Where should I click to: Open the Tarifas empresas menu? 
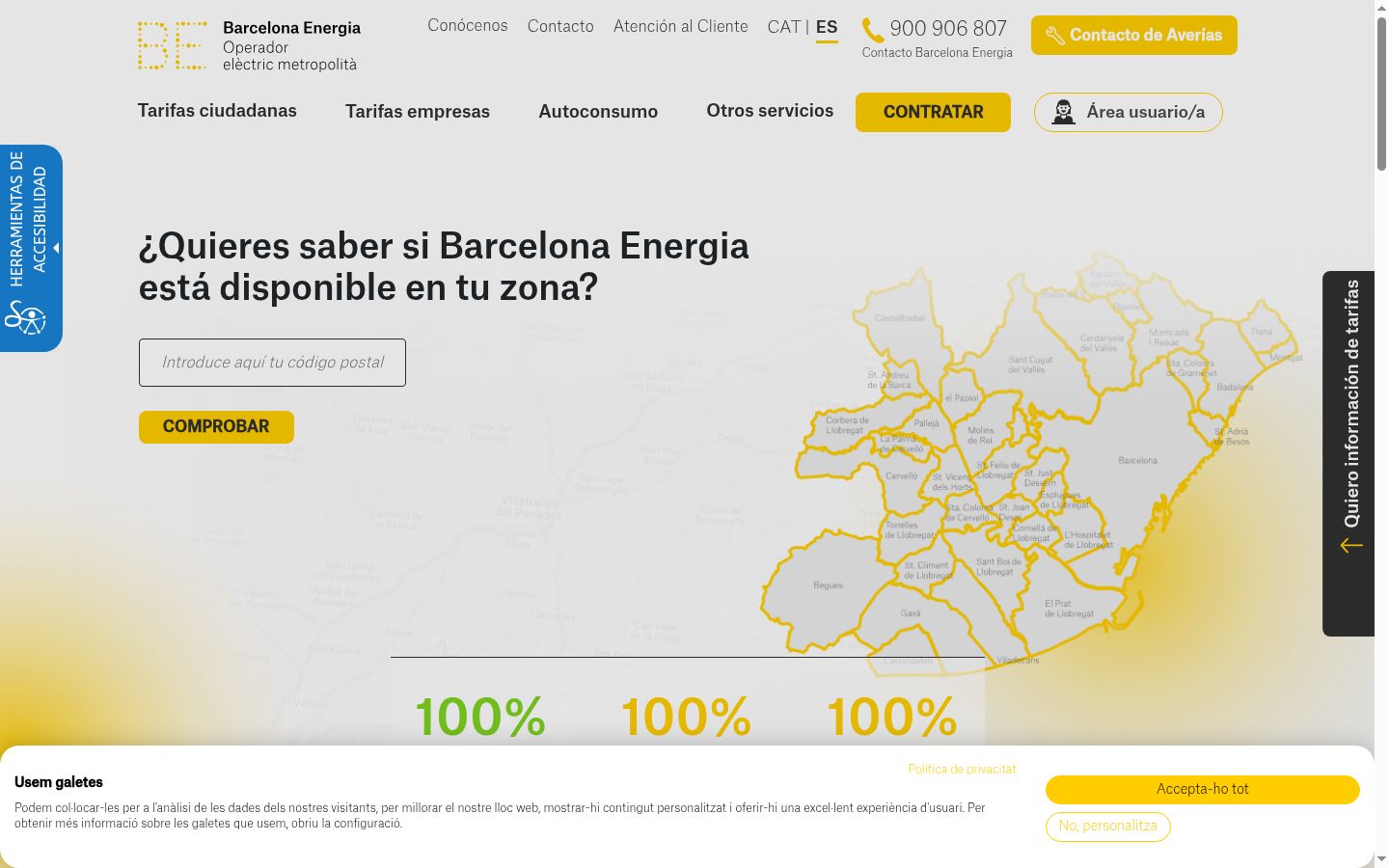[x=418, y=112]
